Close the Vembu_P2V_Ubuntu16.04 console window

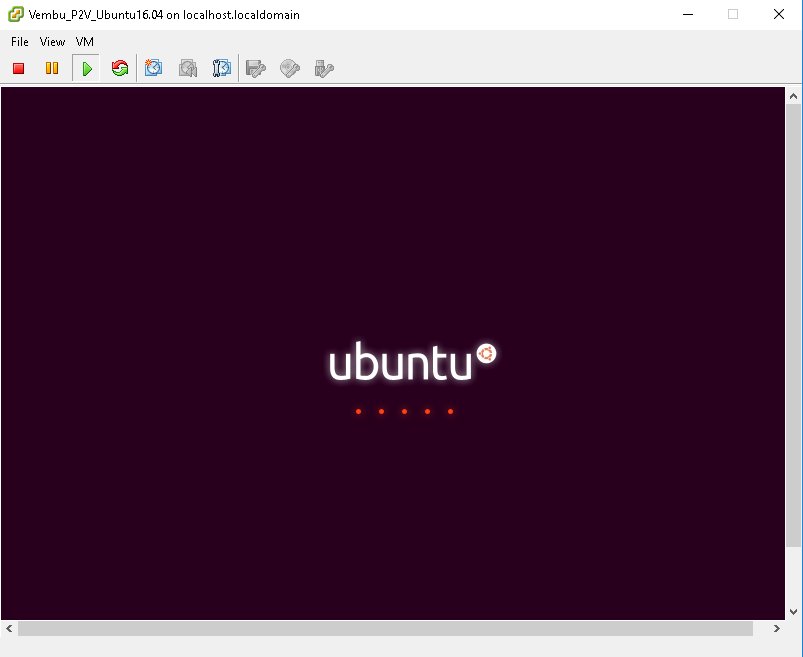[x=778, y=14]
